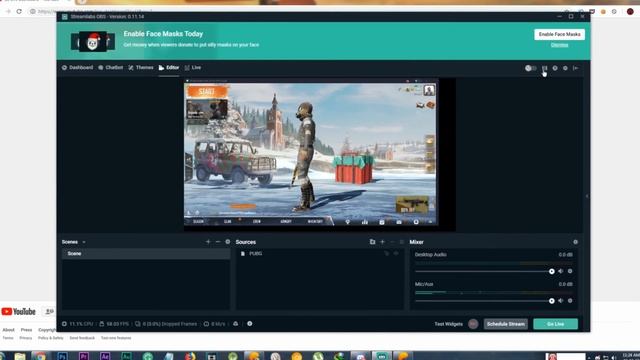Open source properties icon in Sources header

click(x=402, y=242)
